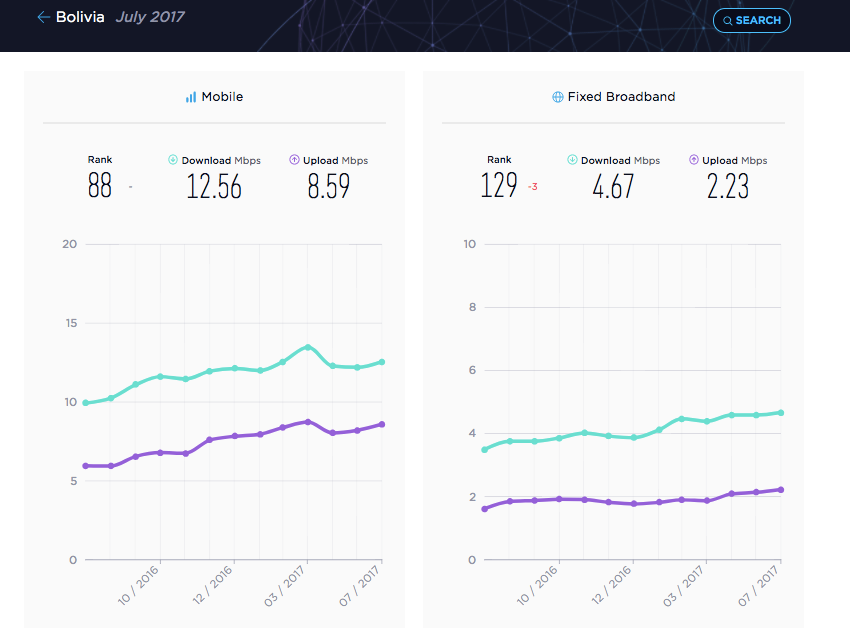Click the Fixed Broadband Upload Mbps label
Screen dimensions: 850x630
[735, 160]
